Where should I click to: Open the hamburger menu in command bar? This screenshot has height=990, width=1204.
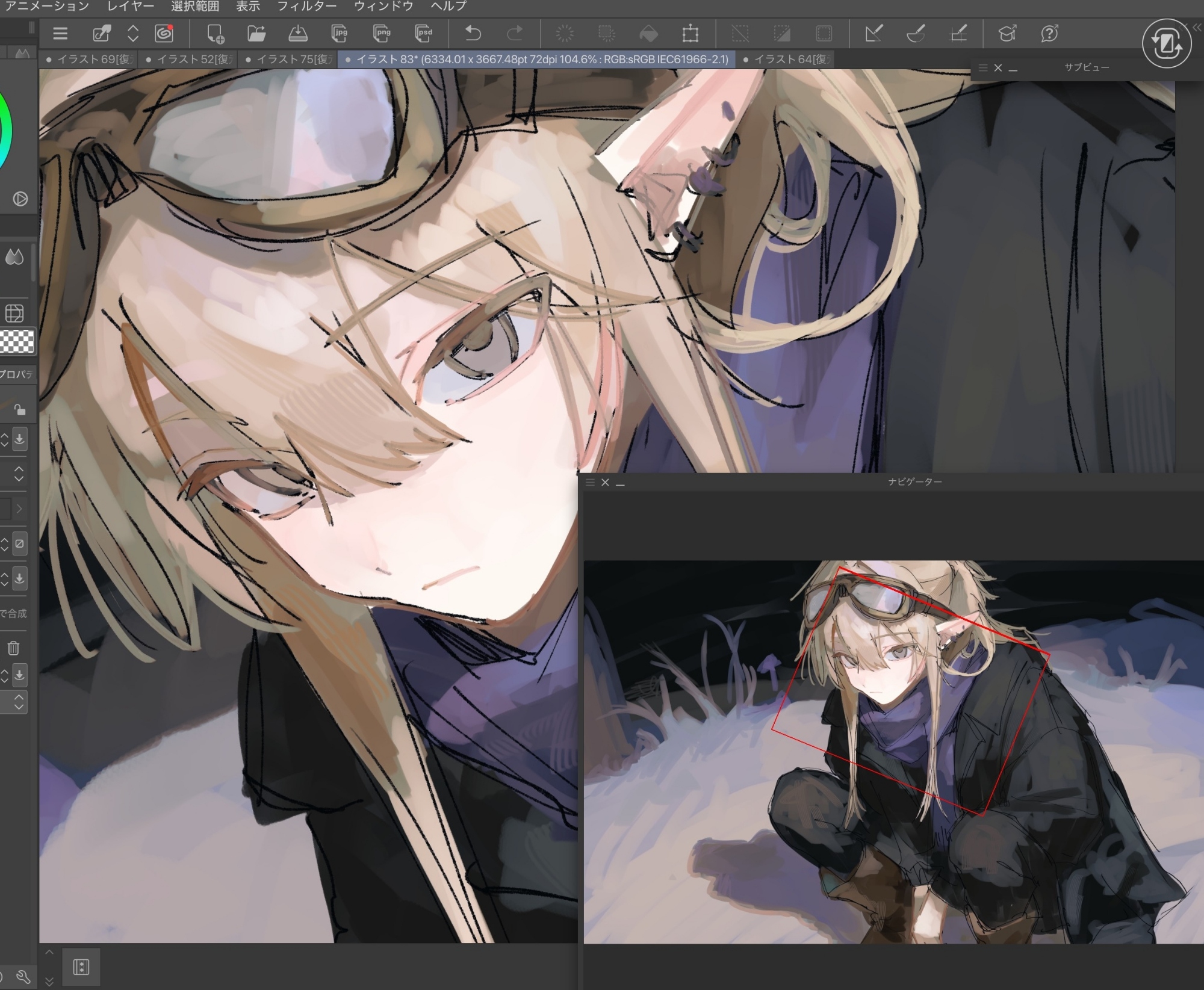pyautogui.click(x=60, y=34)
